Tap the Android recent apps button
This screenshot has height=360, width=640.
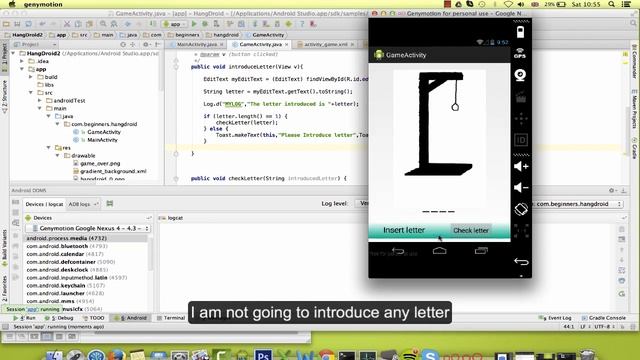(481, 250)
